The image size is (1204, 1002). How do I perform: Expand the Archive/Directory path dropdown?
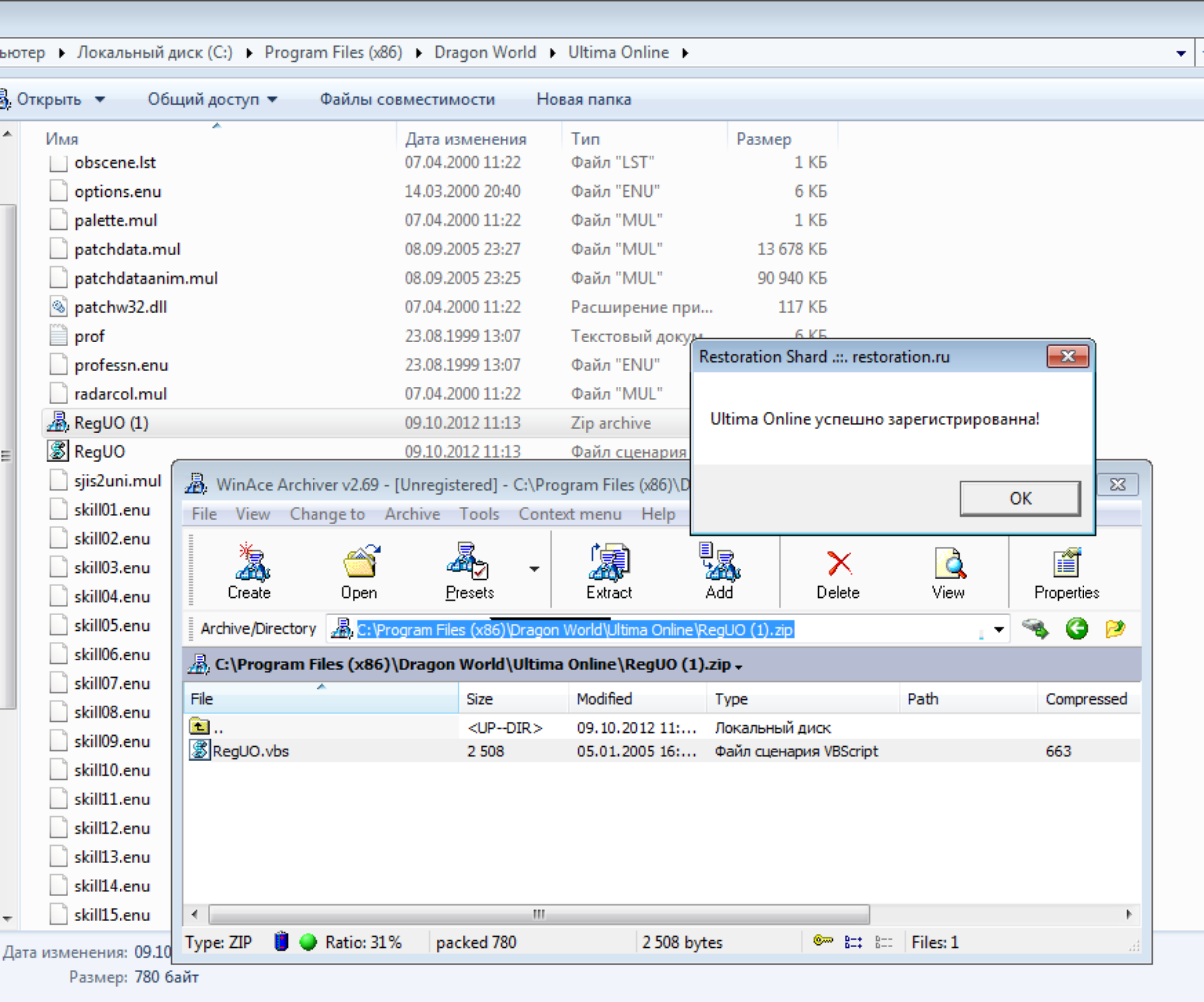[x=999, y=629]
